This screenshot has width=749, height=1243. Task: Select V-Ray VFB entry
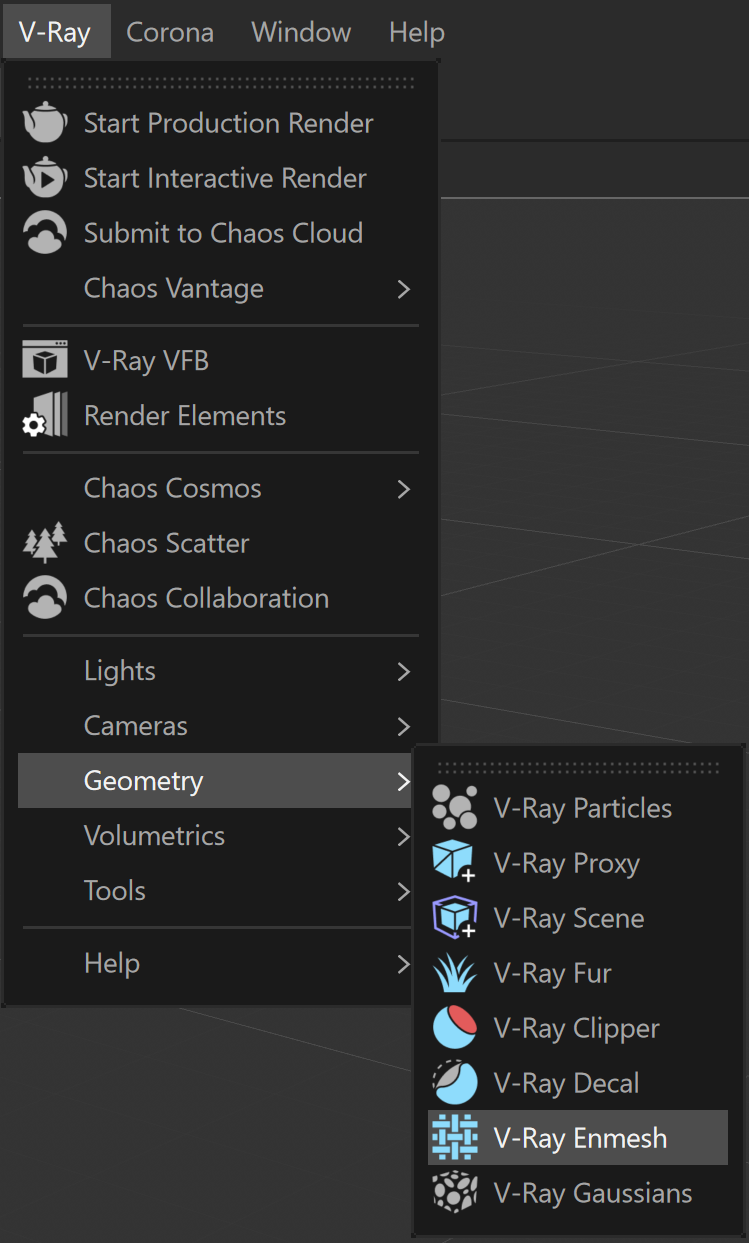[218, 360]
